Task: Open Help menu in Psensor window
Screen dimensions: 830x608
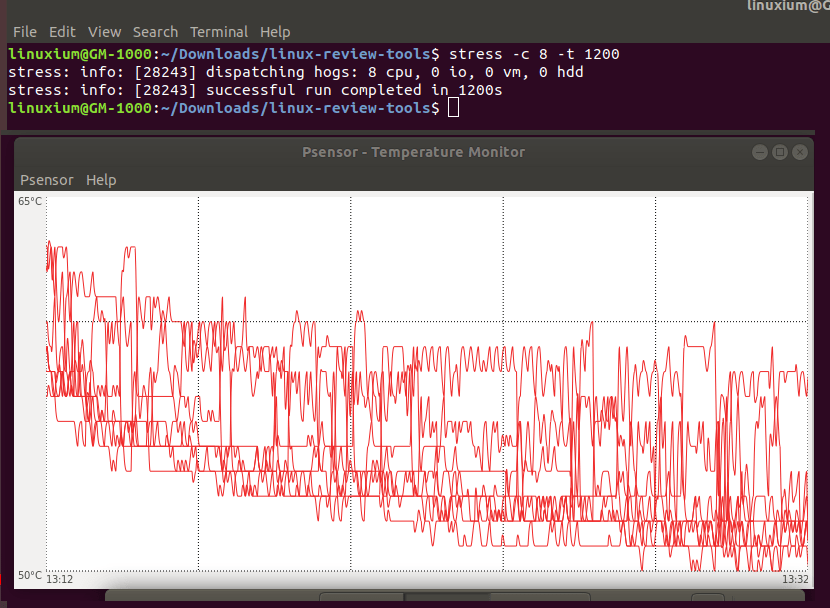Action: tap(101, 180)
